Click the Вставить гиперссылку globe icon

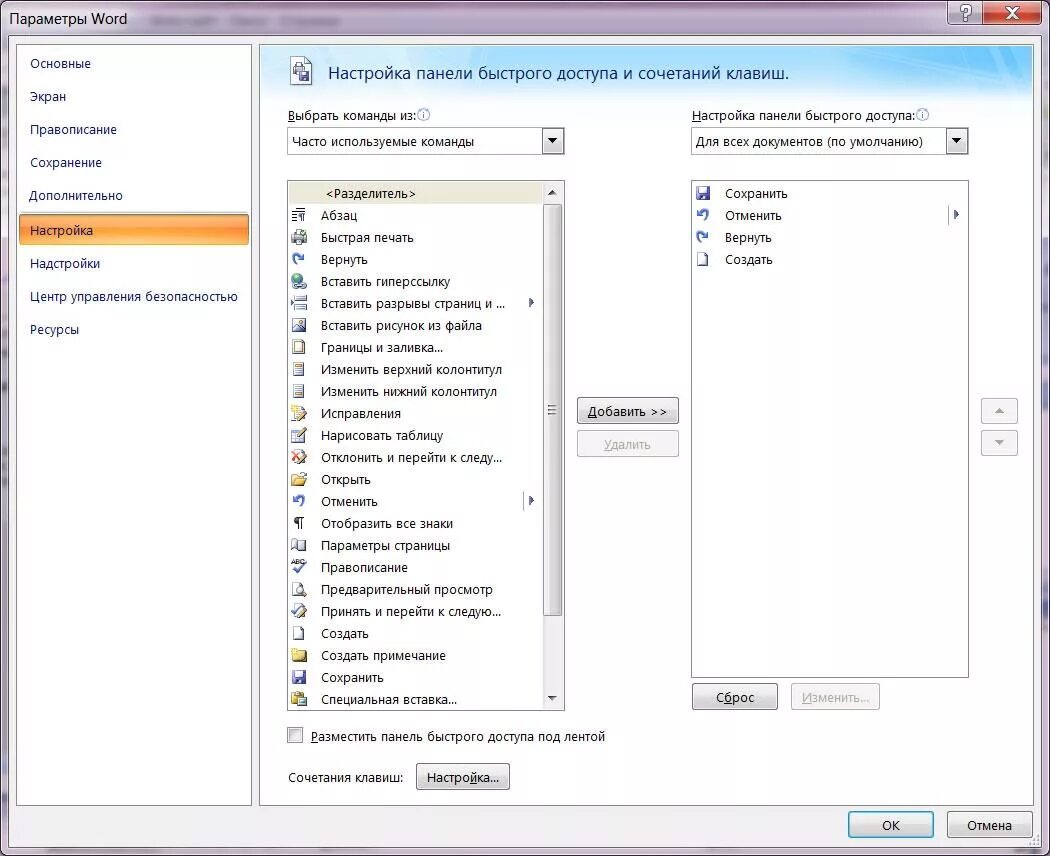pyautogui.click(x=299, y=281)
